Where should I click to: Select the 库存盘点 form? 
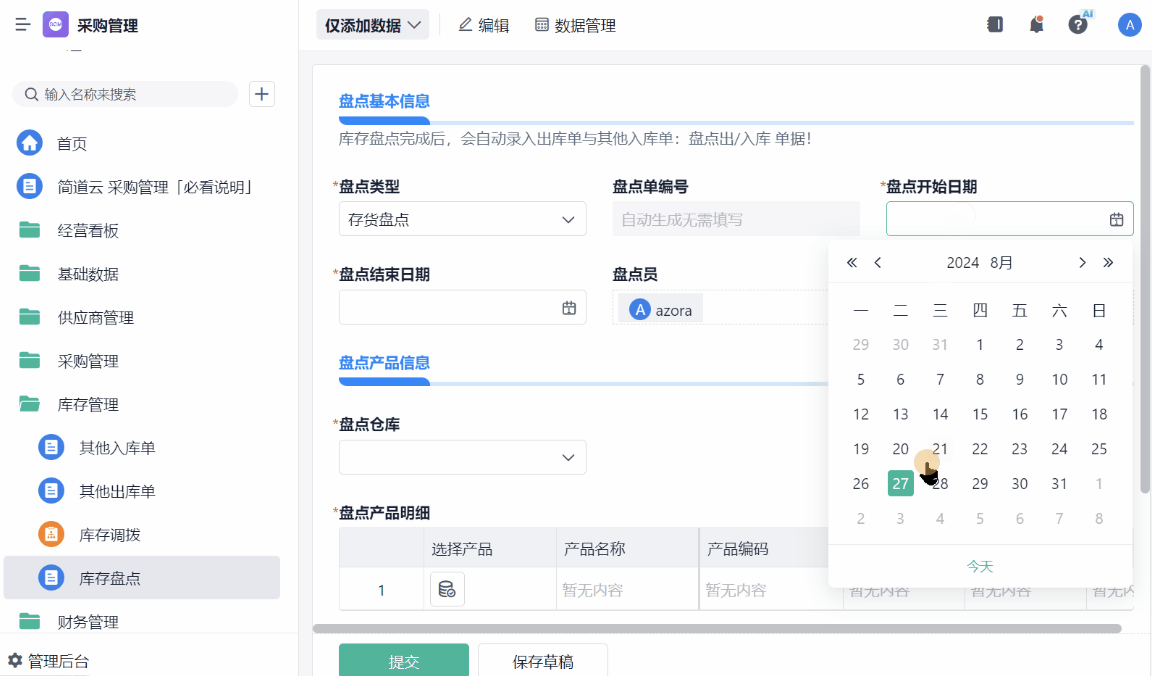142,578
